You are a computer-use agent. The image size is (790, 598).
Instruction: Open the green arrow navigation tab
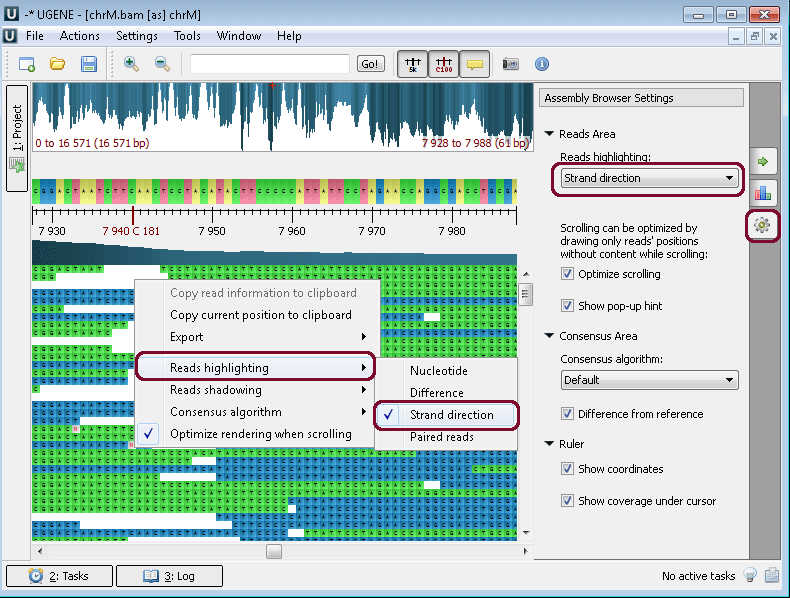[x=763, y=161]
